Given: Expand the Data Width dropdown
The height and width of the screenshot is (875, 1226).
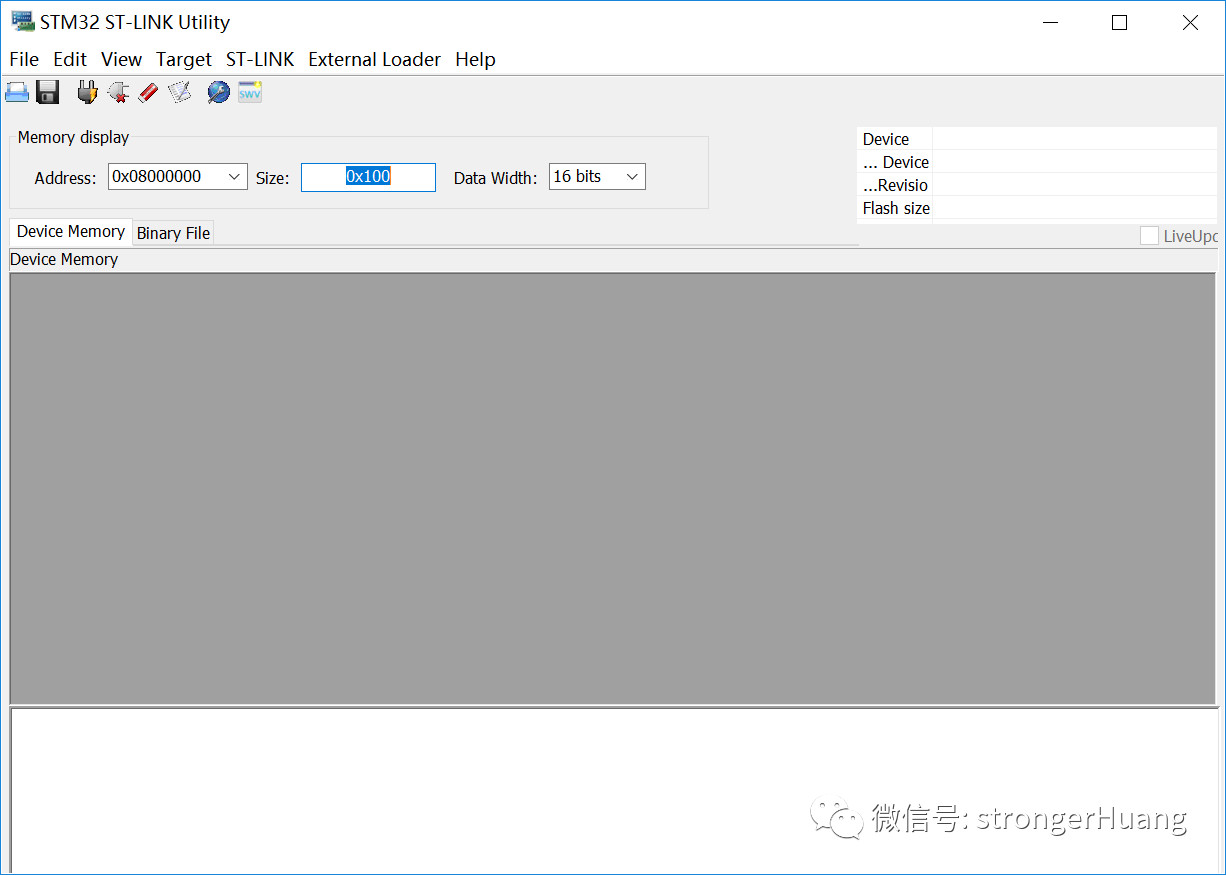Looking at the screenshot, I should (x=632, y=177).
